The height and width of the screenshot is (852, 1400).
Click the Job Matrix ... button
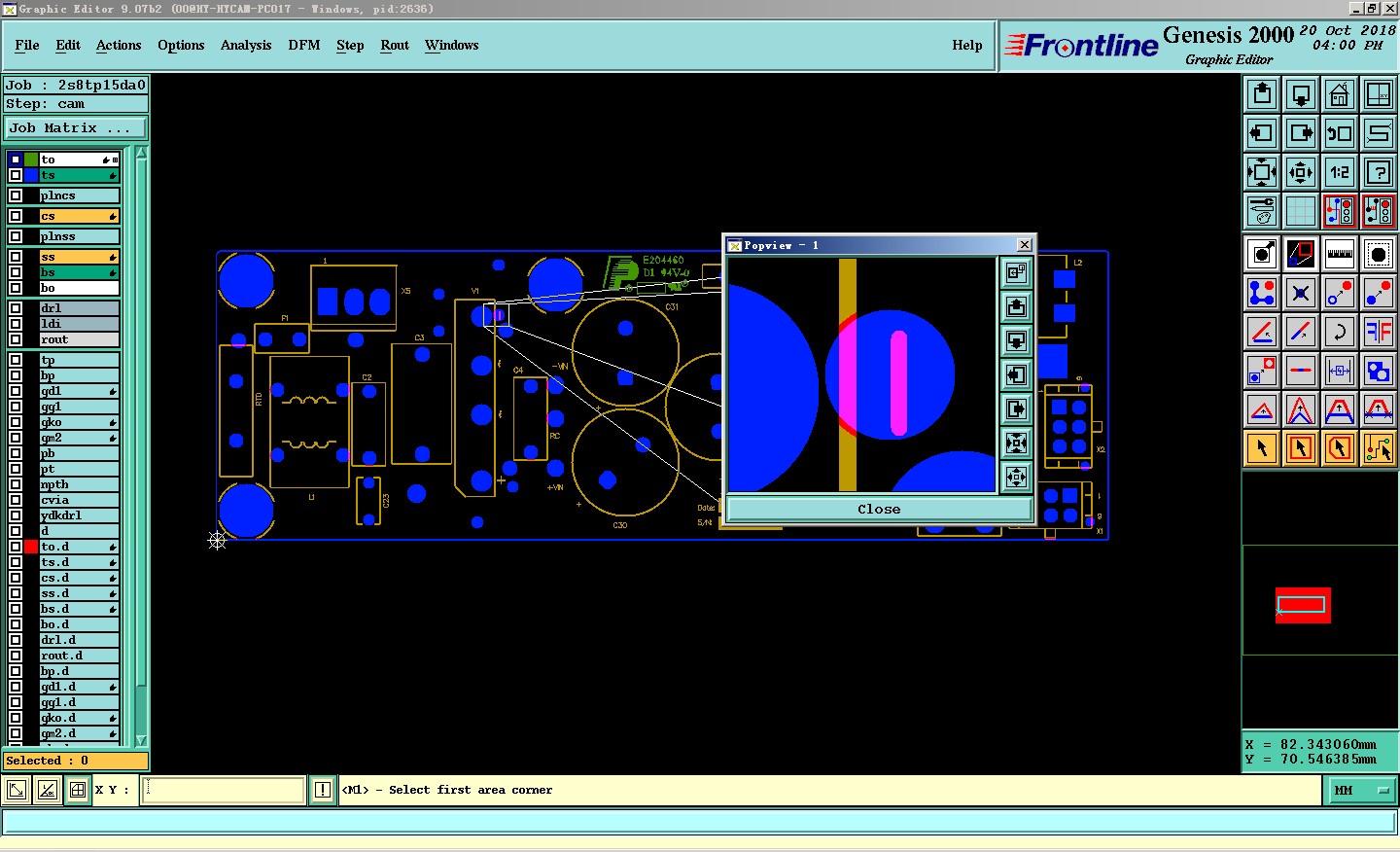pos(76,127)
